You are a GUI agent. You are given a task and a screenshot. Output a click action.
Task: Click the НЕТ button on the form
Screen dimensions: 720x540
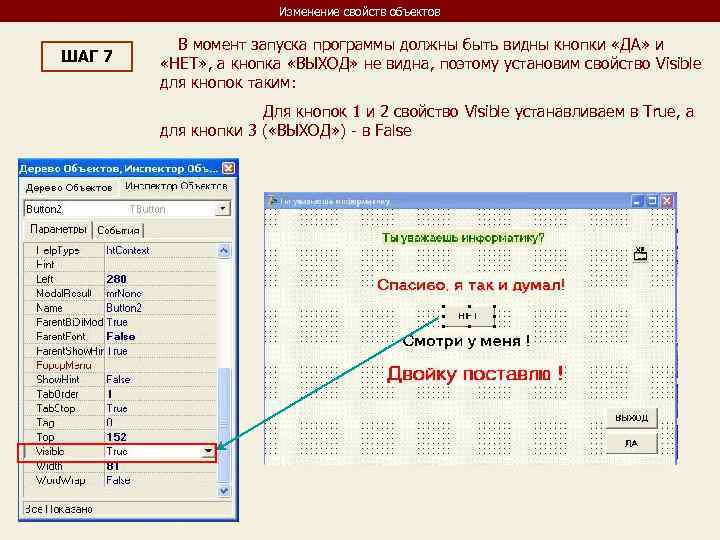(x=469, y=316)
